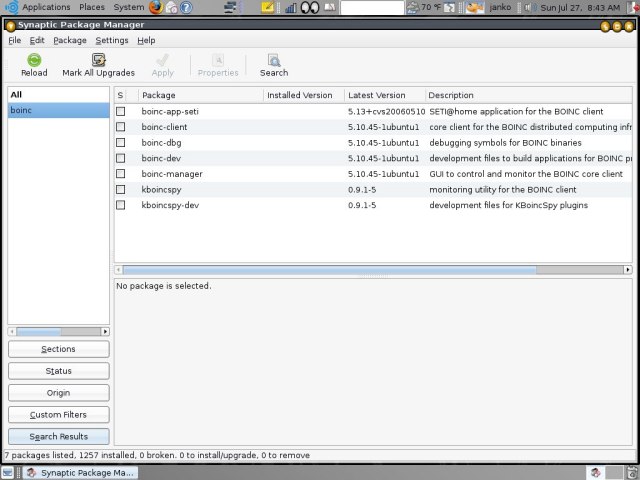Select the 'boinc-manager' package row
This screenshot has height=480, width=640.
373,174
